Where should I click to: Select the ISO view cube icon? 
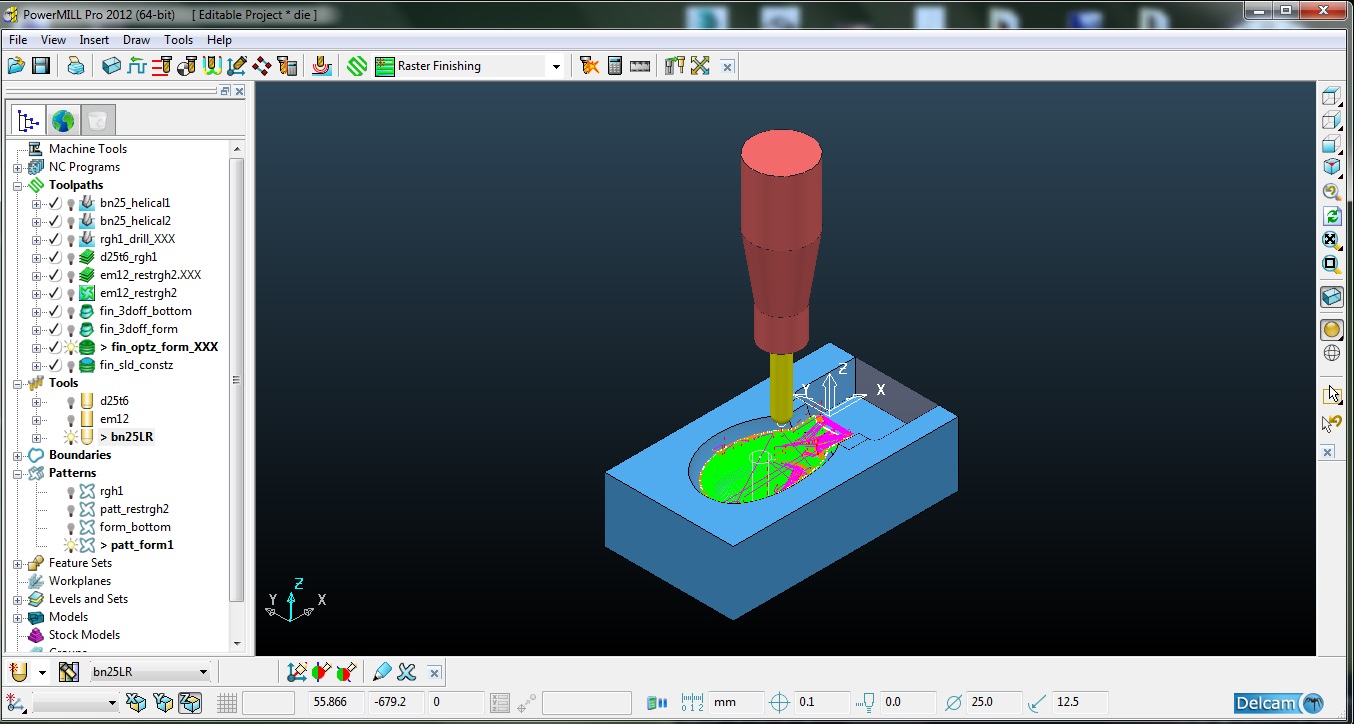tap(1331, 167)
